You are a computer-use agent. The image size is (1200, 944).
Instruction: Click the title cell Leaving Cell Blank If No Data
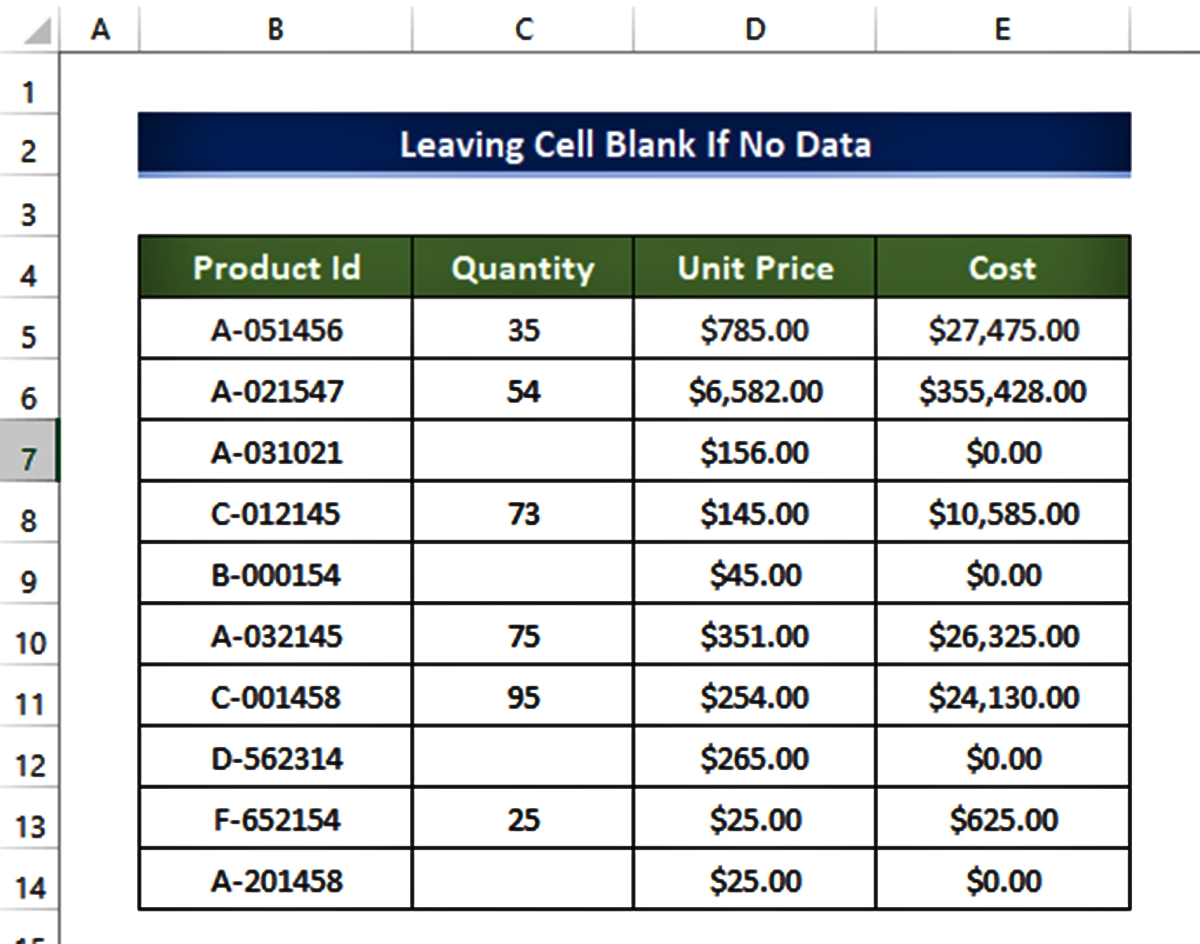(634, 147)
